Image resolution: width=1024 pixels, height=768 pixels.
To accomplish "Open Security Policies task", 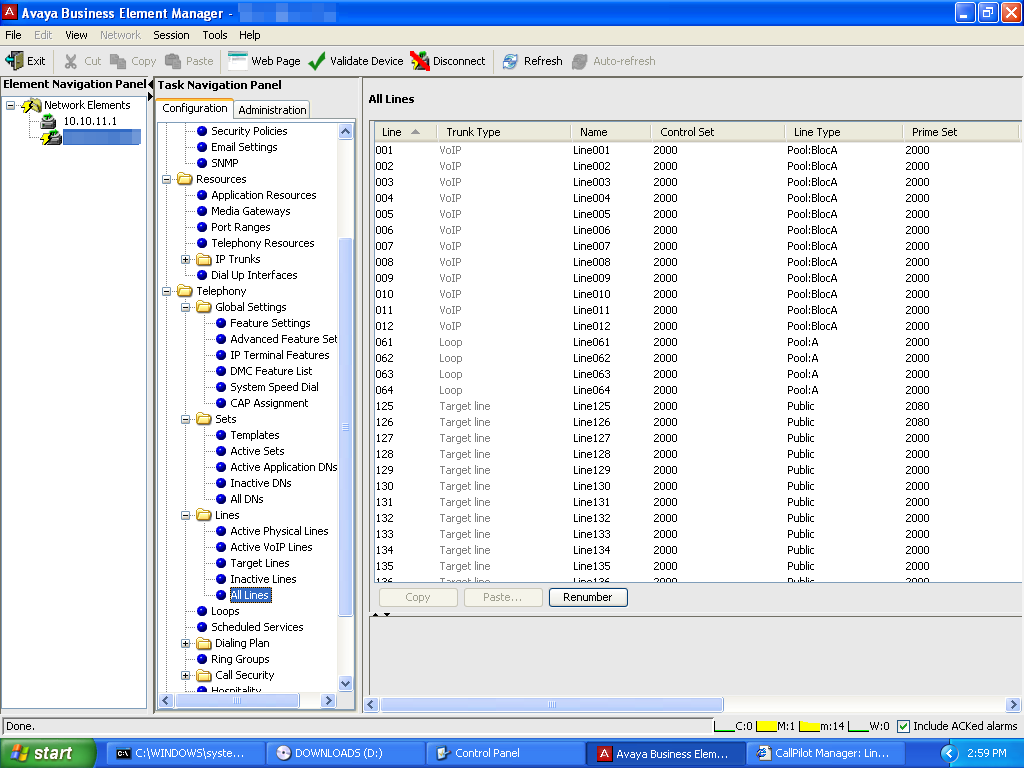I will point(249,131).
